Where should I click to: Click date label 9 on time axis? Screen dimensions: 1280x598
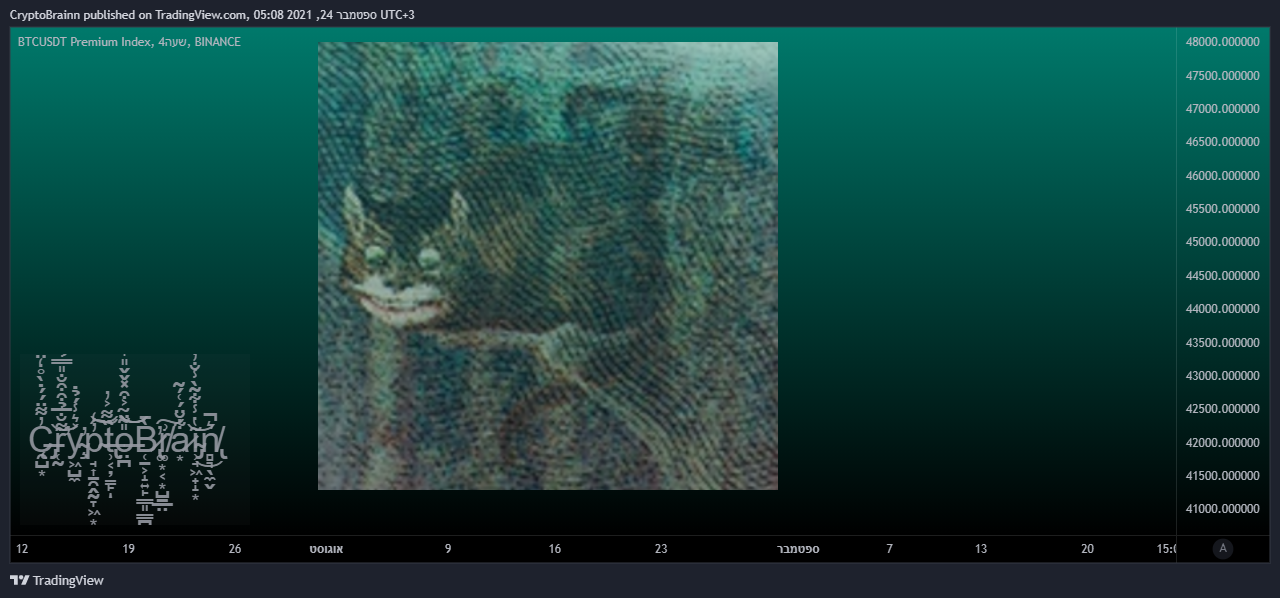(448, 548)
